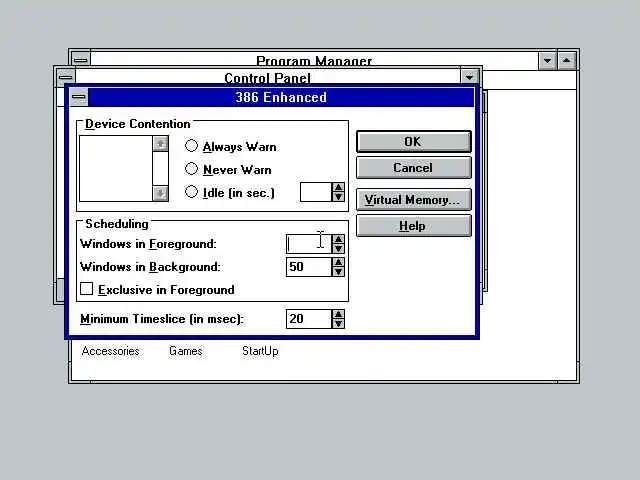Decrease the Idle seconds spinner value

point(338,197)
